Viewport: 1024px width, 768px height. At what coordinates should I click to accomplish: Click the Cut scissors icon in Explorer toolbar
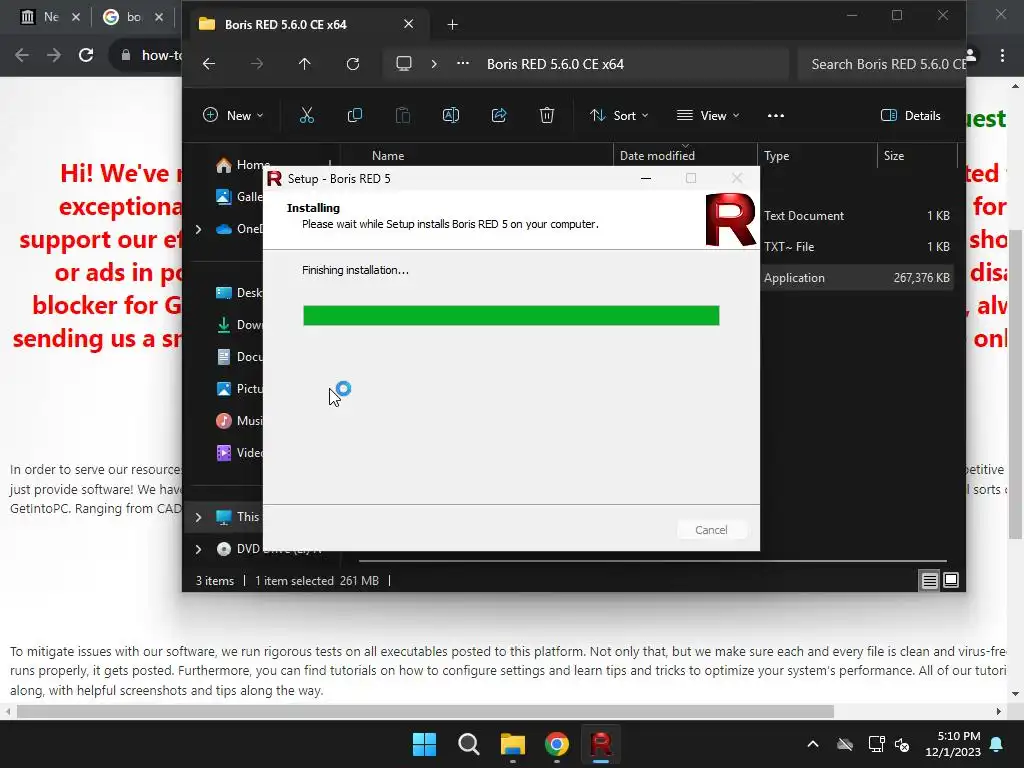pyautogui.click(x=306, y=116)
